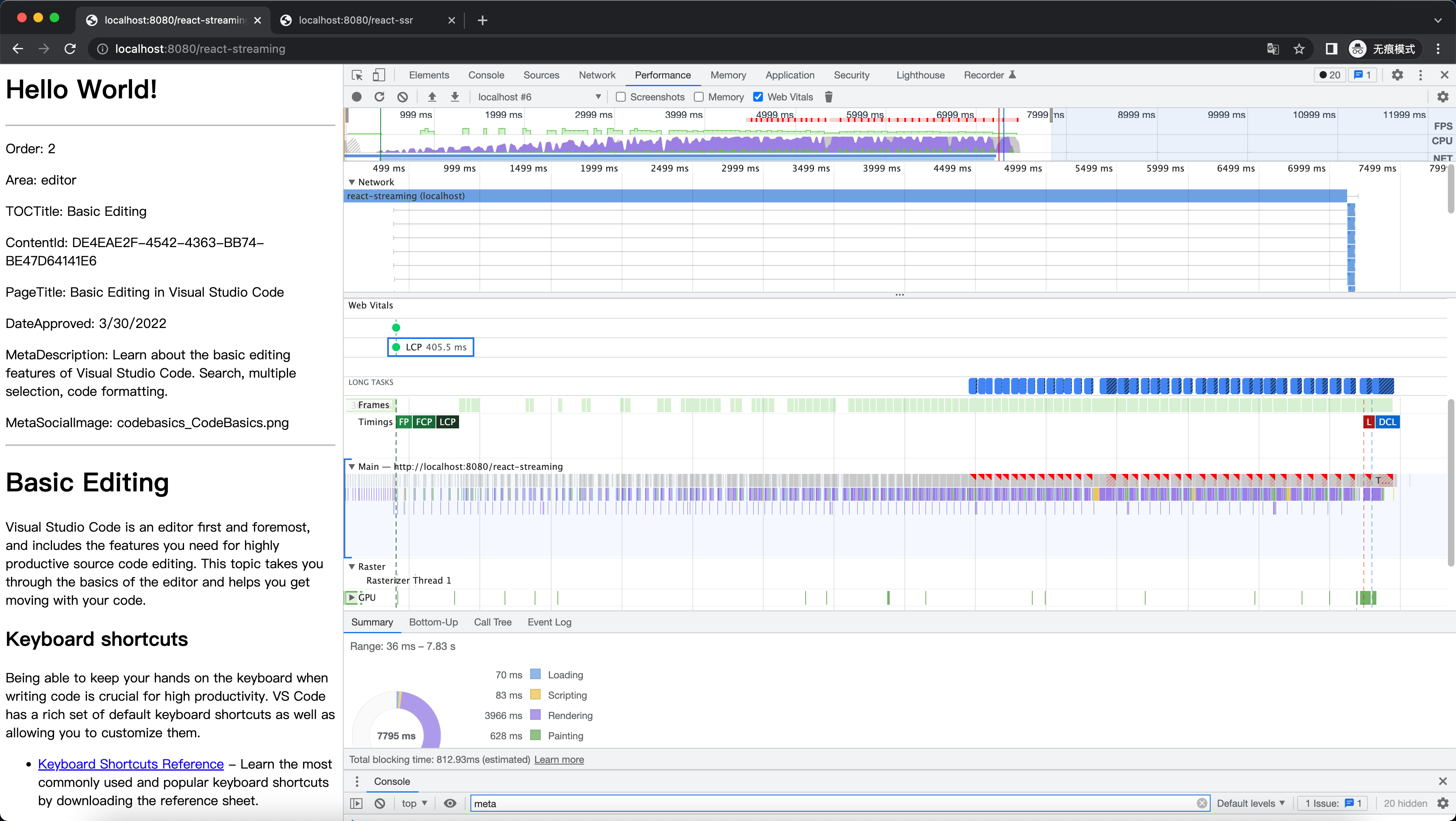Start recording with the Record button

(357, 97)
